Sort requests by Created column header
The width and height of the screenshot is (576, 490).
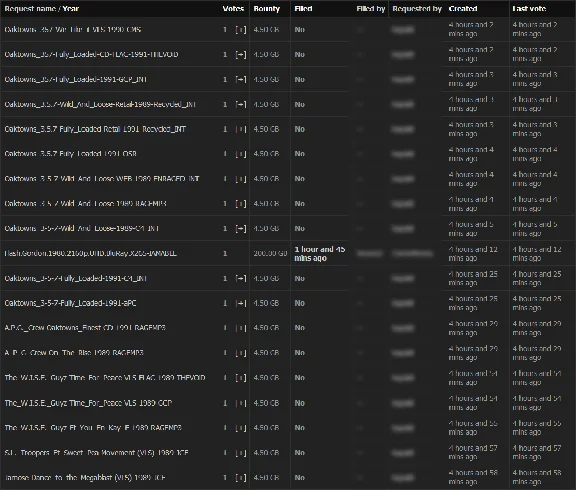[463, 8]
